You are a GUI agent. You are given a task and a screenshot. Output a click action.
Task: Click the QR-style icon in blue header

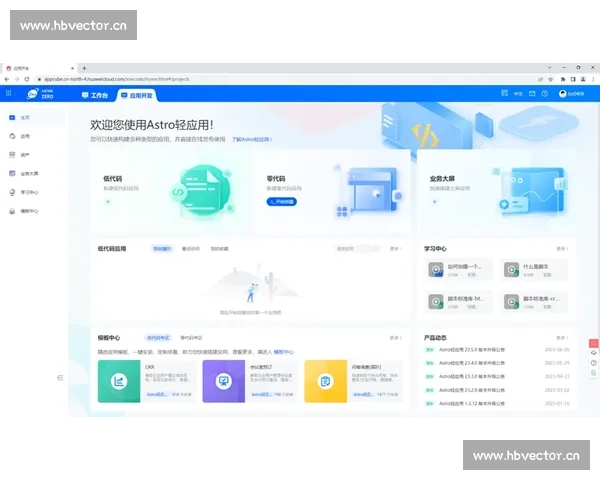pos(504,93)
